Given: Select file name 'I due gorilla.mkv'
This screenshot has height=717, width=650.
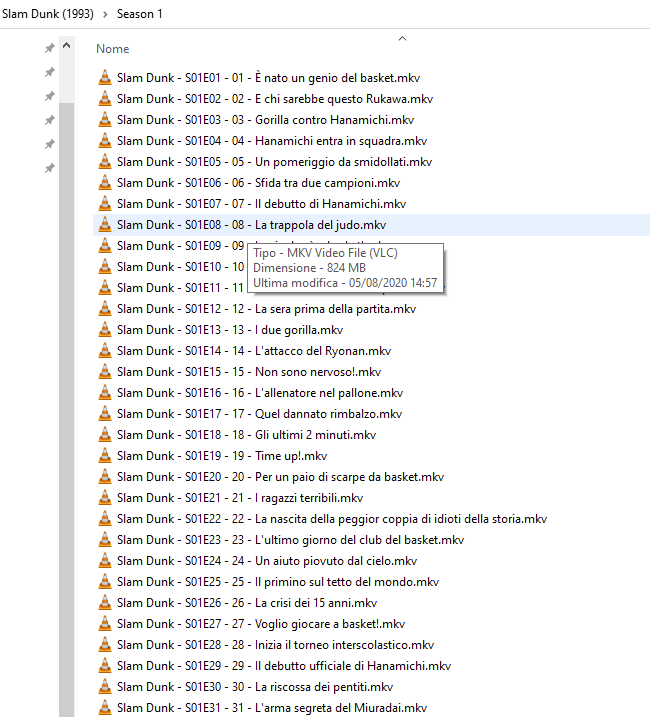Looking at the screenshot, I should 299,330.
